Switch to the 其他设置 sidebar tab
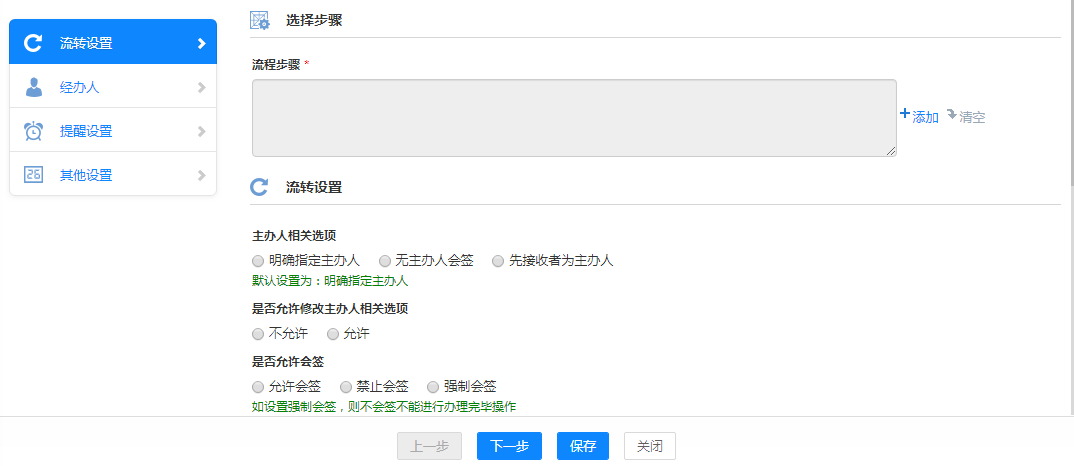1074x466 pixels. point(86,175)
